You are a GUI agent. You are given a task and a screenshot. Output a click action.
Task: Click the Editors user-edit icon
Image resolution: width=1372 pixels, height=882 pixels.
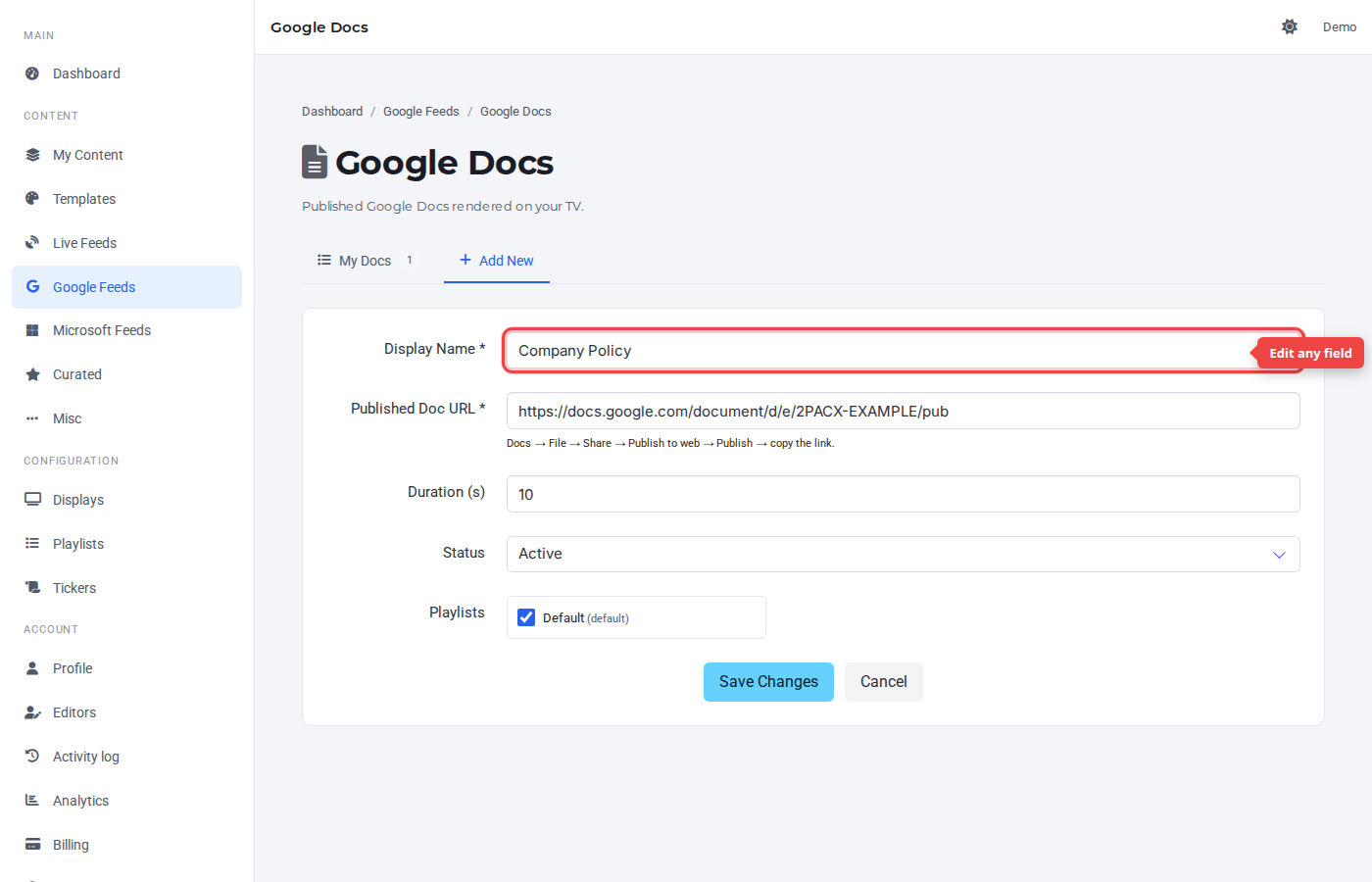point(32,712)
